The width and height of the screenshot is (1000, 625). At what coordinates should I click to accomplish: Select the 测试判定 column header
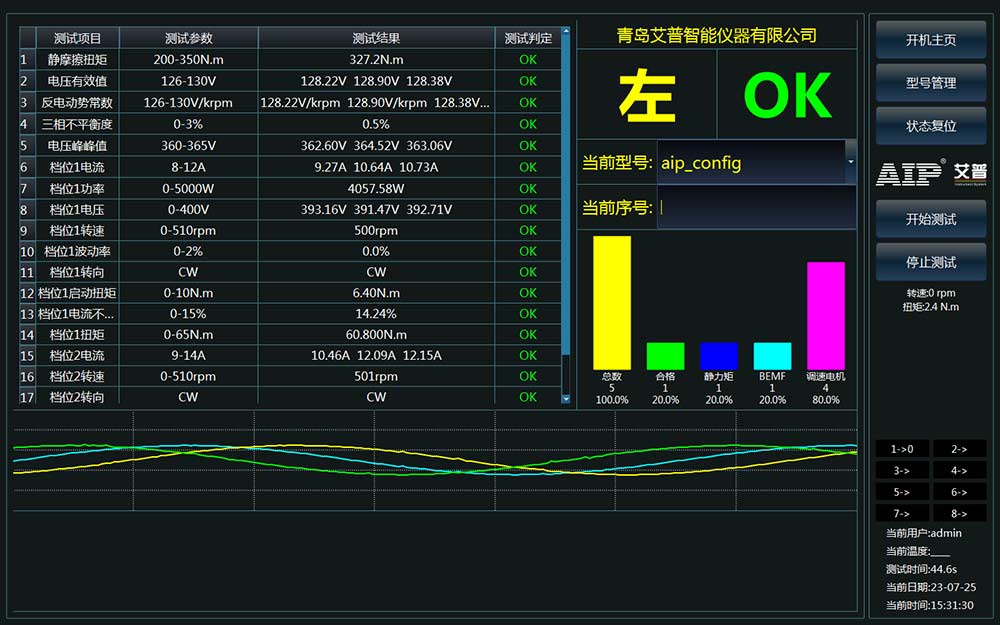tap(527, 38)
